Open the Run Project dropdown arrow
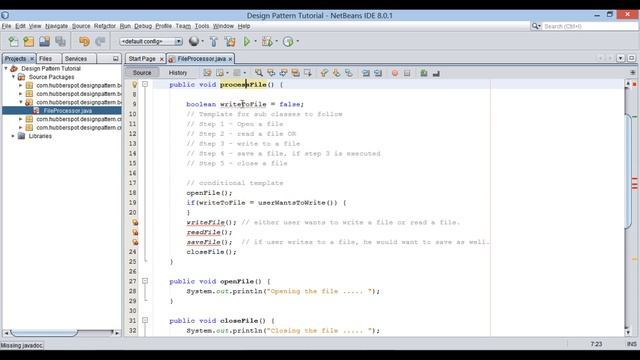Image resolution: width=640 pixels, height=360 pixels. tap(256, 41)
